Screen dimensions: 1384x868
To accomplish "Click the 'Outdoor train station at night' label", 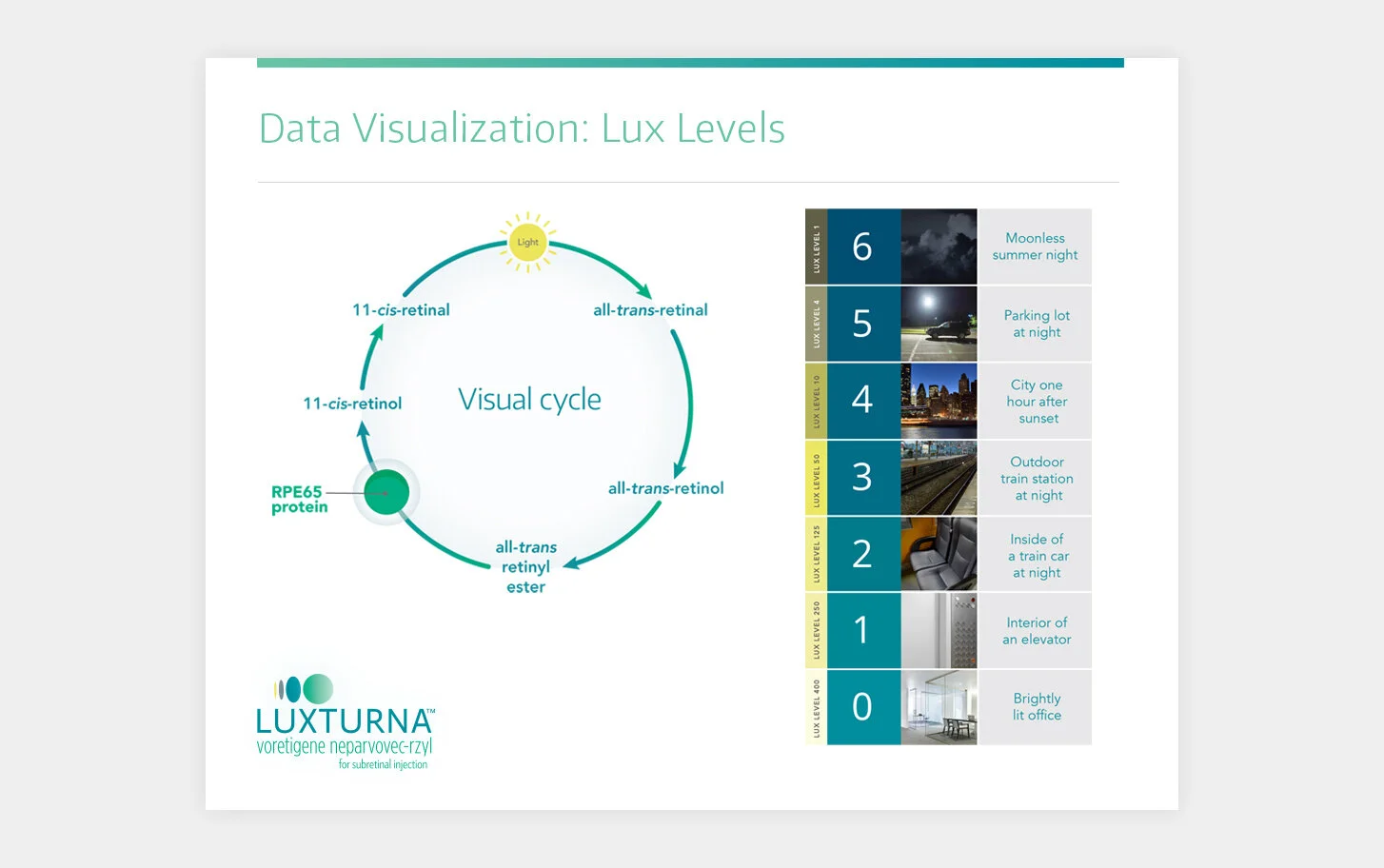I will point(1037,478).
